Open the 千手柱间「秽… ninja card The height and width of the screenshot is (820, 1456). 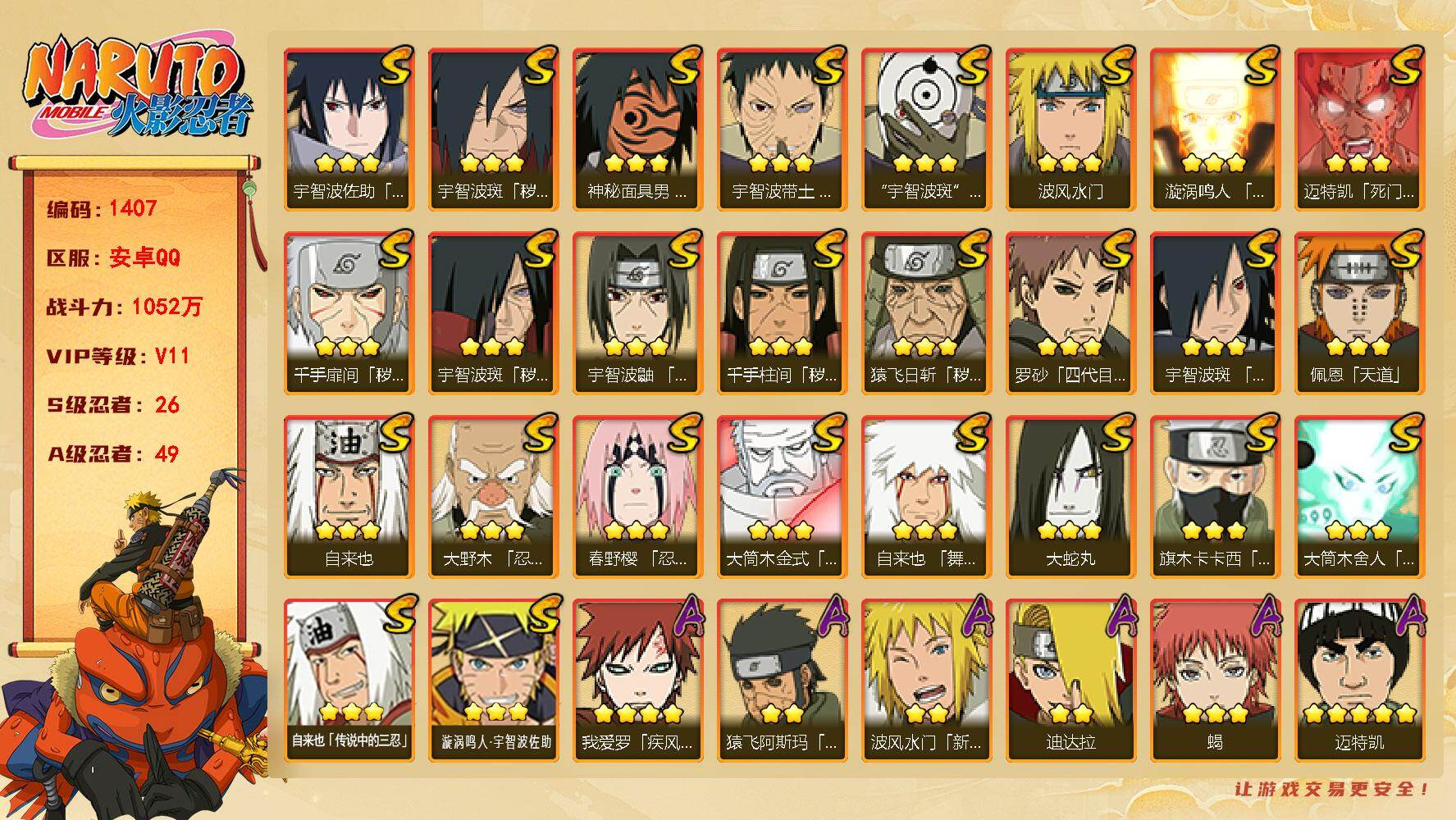pyautogui.click(x=782, y=313)
